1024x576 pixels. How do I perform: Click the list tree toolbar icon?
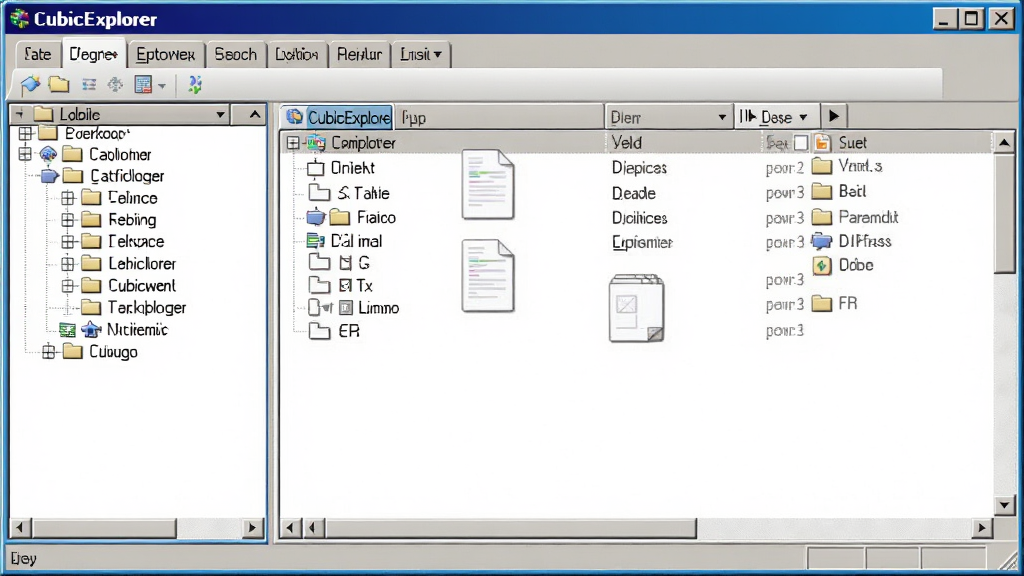point(89,84)
